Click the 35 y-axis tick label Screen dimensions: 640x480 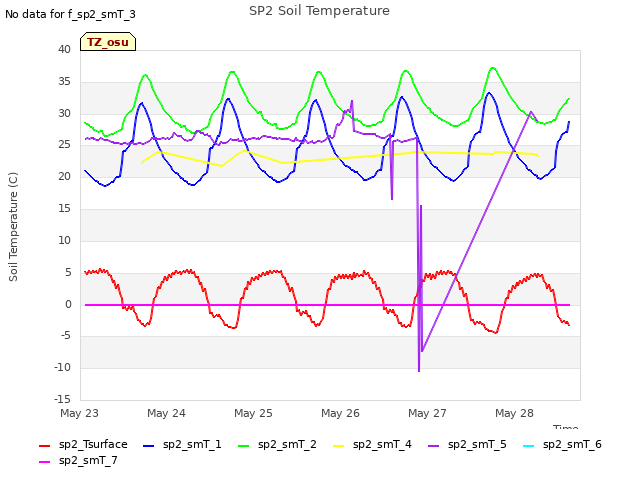[64, 81]
